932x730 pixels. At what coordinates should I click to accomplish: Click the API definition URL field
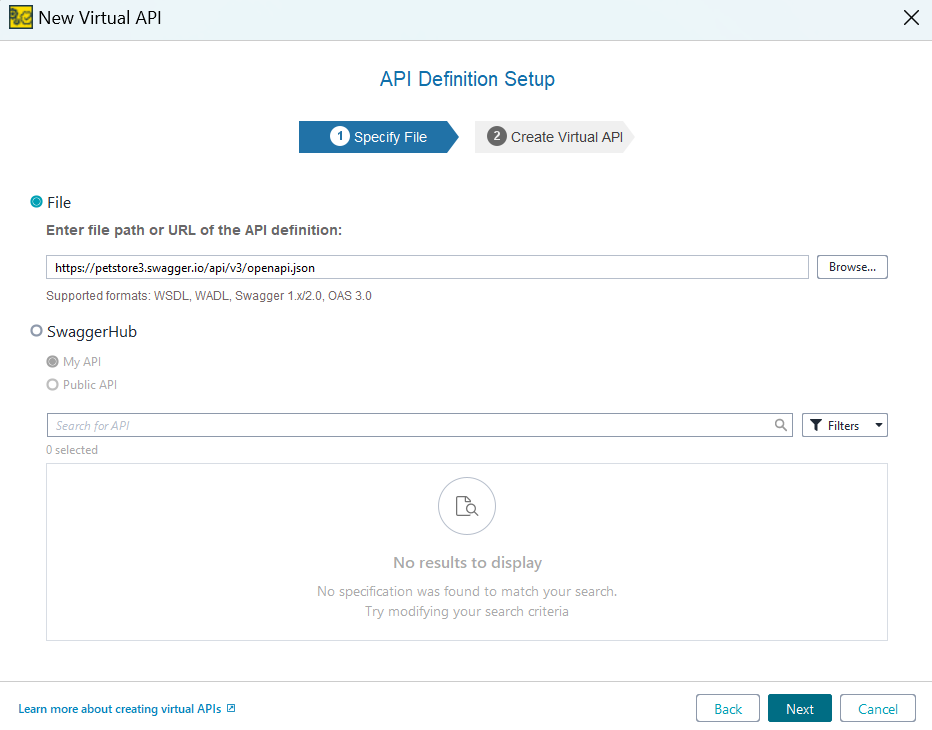[426, 267]
